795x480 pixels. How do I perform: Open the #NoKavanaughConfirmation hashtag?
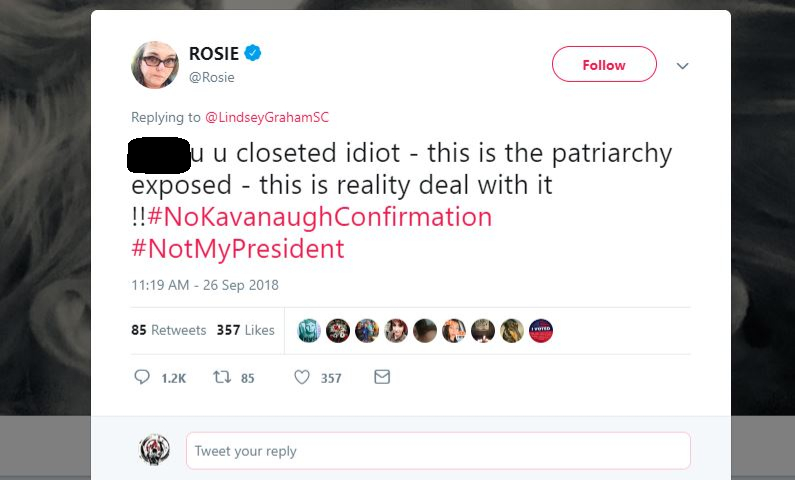tap(320, 217)
